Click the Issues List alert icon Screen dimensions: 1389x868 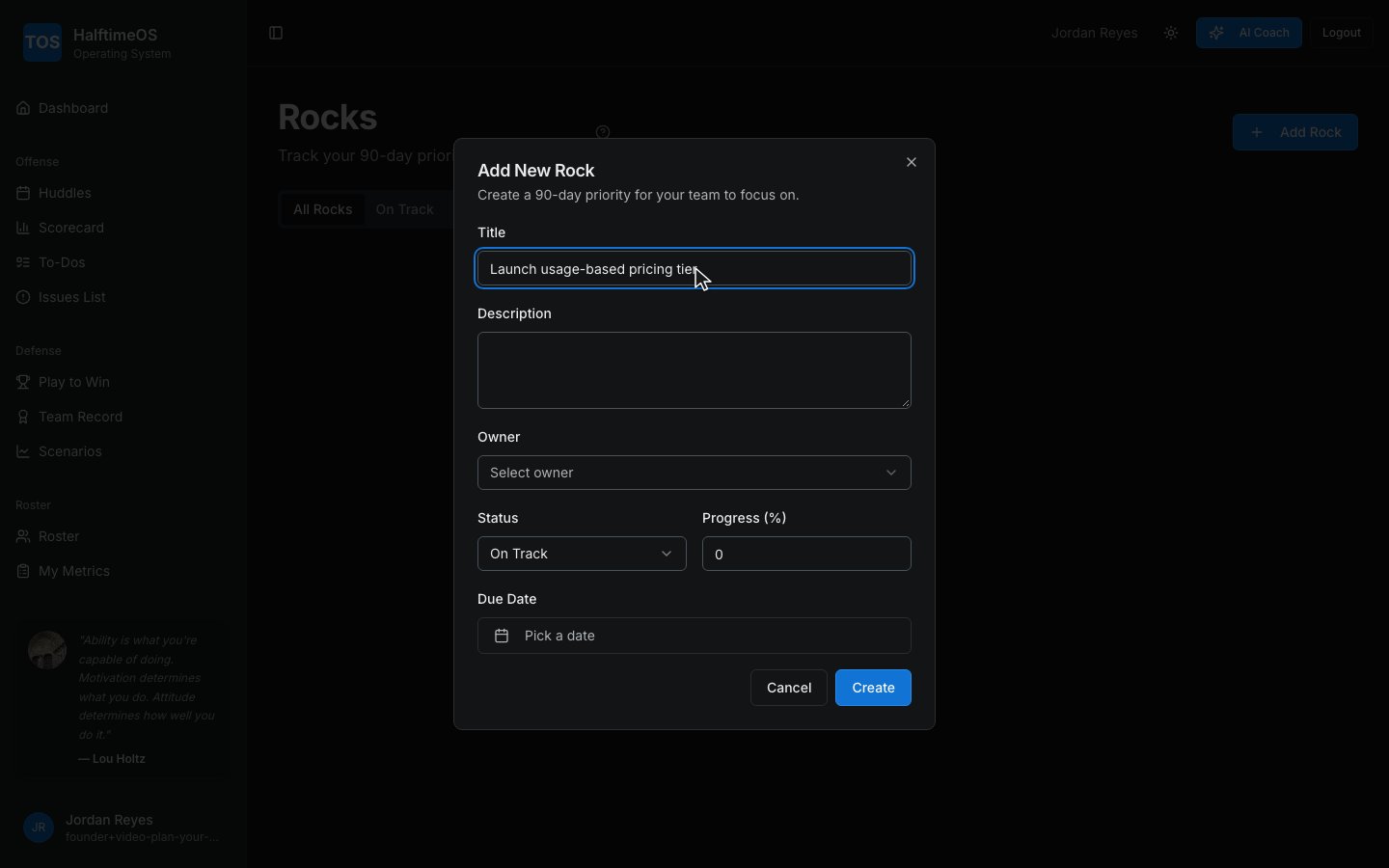point(23,297)
